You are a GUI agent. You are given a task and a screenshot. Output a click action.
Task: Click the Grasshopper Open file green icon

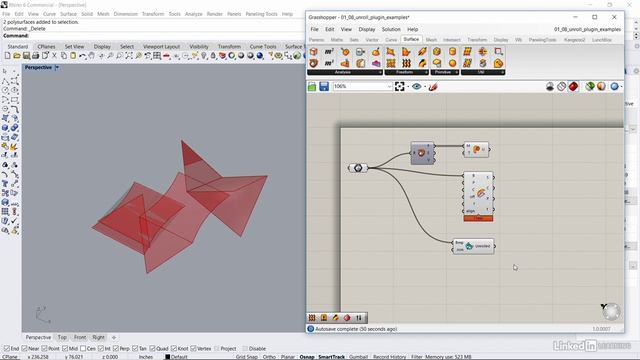(312, 86)
